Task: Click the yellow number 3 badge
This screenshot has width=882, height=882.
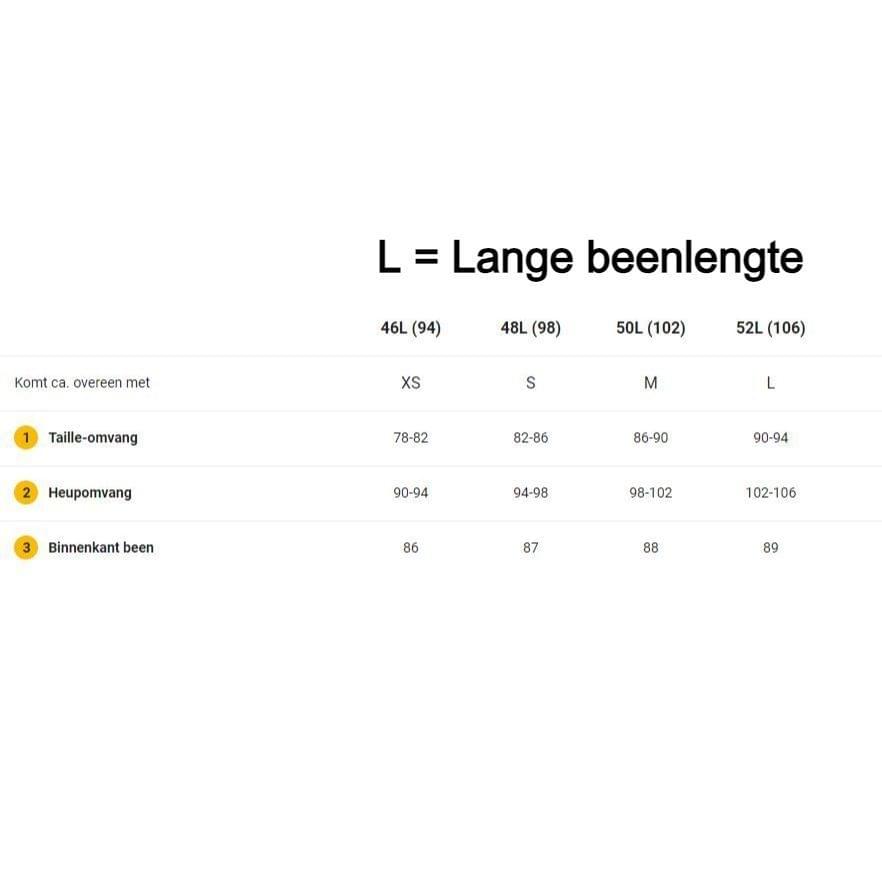Action: click(x=26, y=548)
